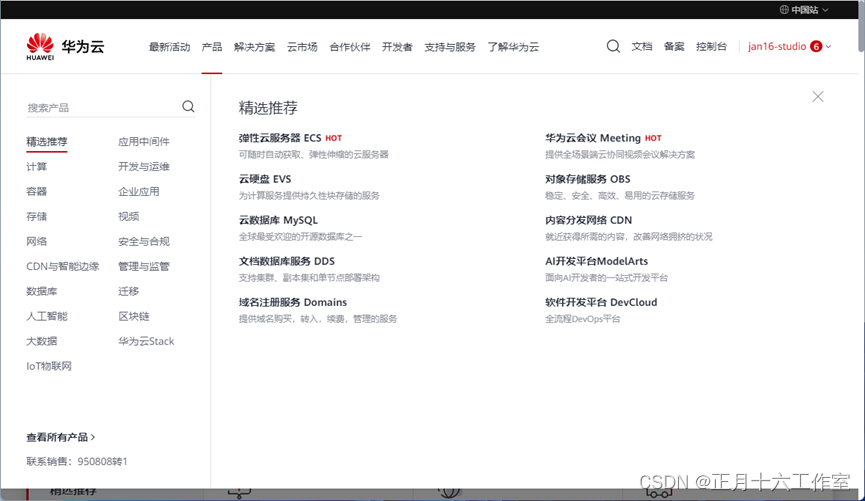
Task: Select the 大数据 category
Action: 42,341
